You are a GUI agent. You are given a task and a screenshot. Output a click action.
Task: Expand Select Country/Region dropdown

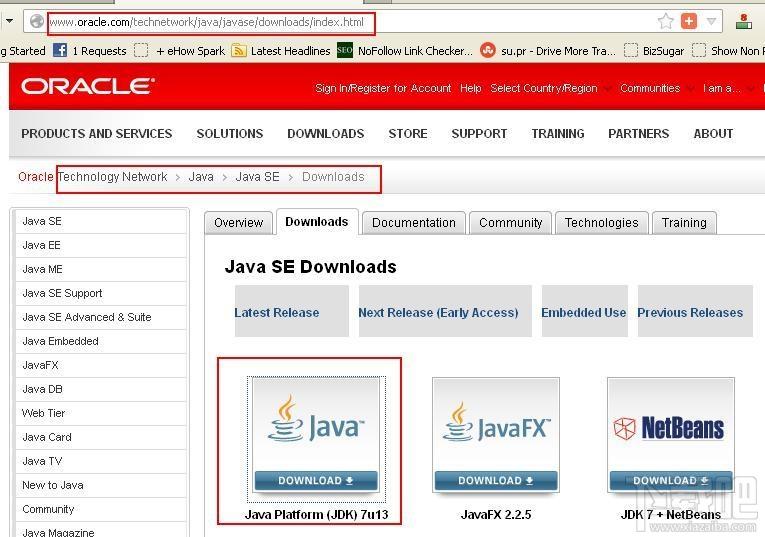pyautogui.click(x=550, y=88)
